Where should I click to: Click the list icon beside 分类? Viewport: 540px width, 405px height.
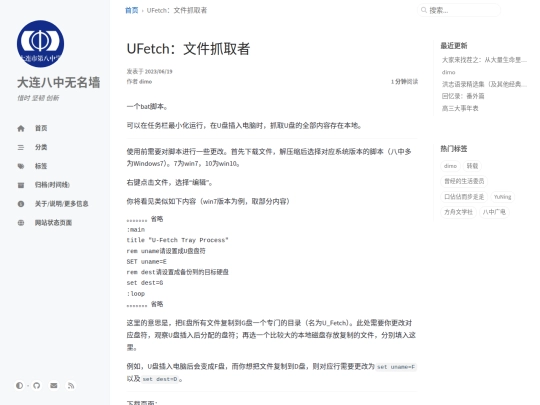click(x=21, y=147)
